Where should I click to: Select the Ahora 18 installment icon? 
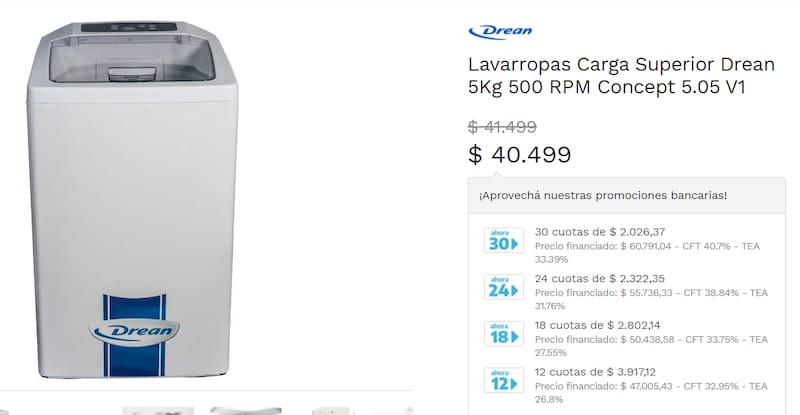click(x=504, y=333)
